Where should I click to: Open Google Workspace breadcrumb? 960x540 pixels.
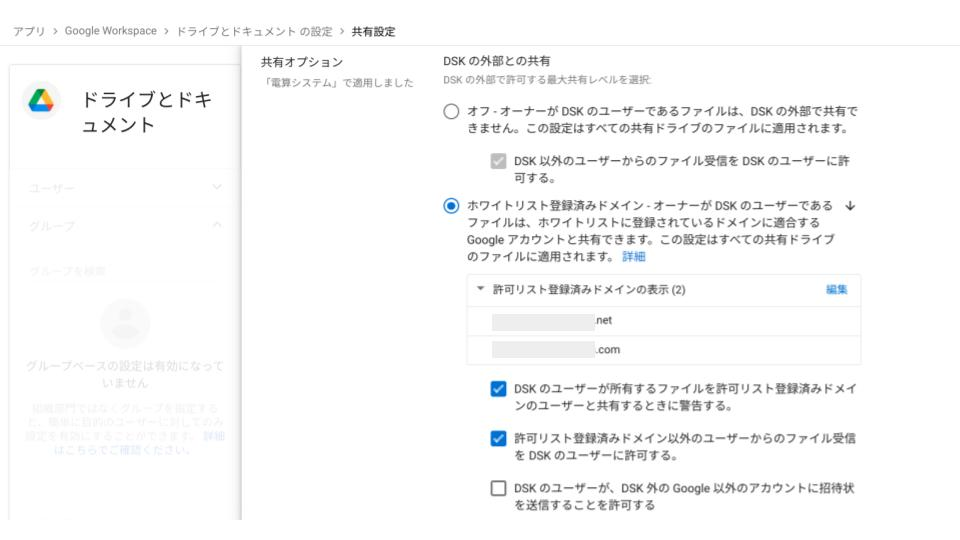[x=111, y=31]
